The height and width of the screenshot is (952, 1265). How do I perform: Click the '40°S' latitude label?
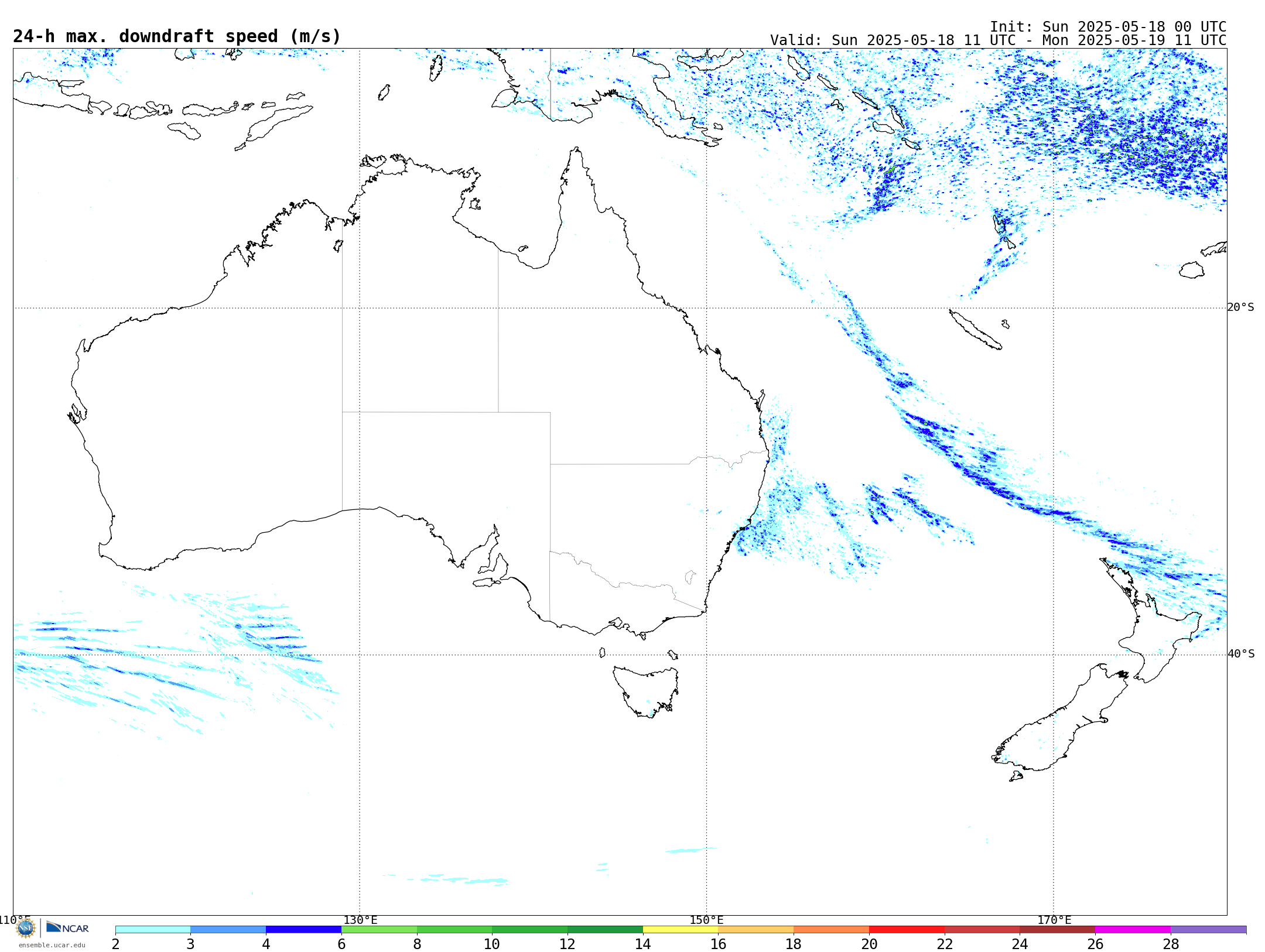click(1241, 654)
